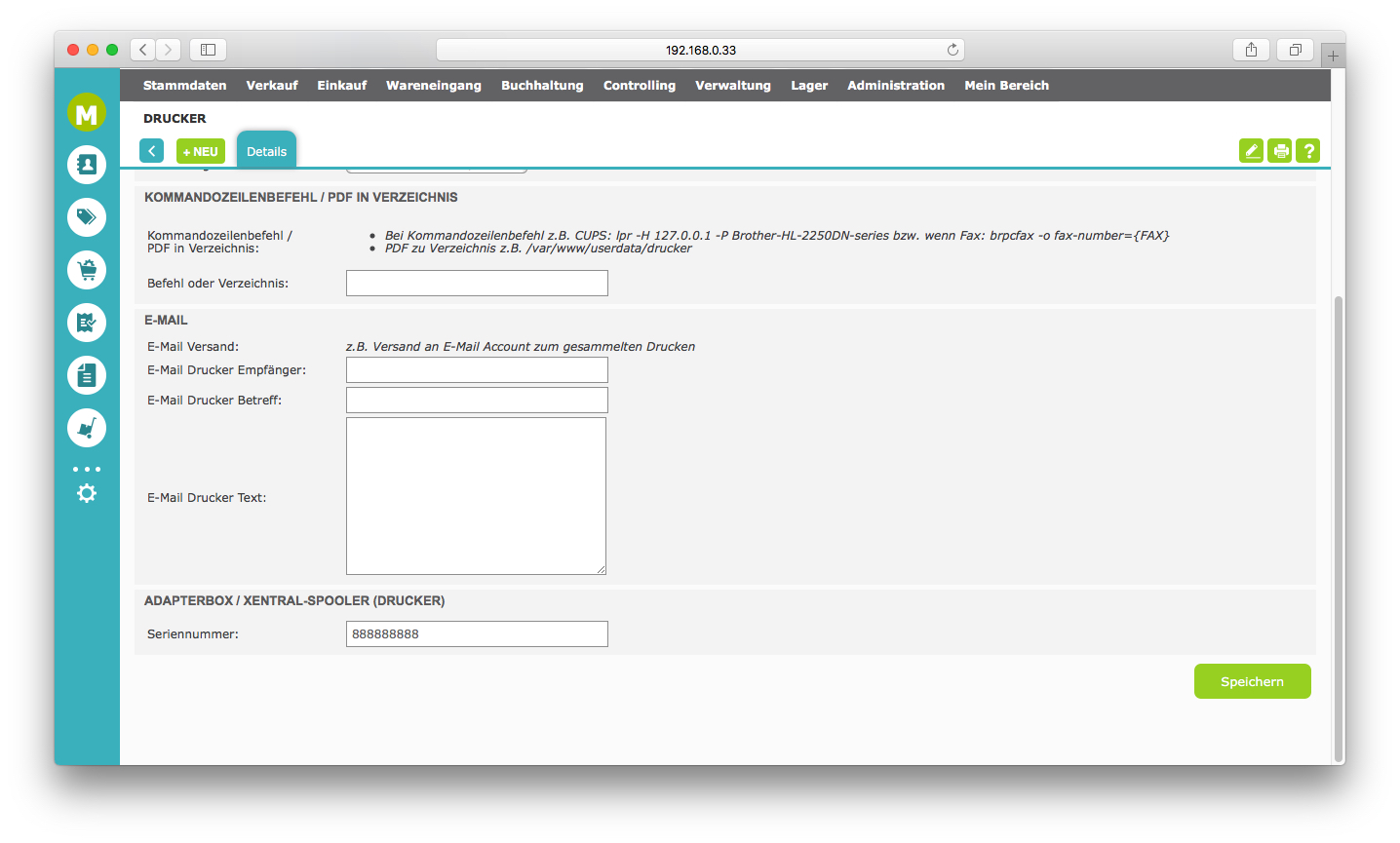The image size is (1400, 843).
Task: Open the Stammdaten menu
Action: coord(184,86)
